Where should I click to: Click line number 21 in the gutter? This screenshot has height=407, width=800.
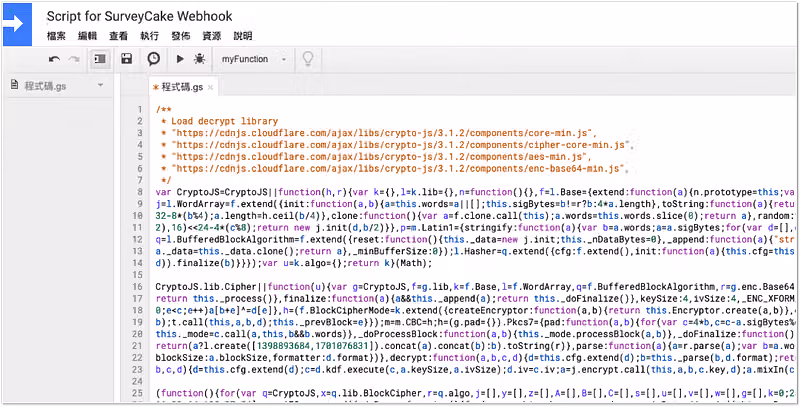click(137, 346)
